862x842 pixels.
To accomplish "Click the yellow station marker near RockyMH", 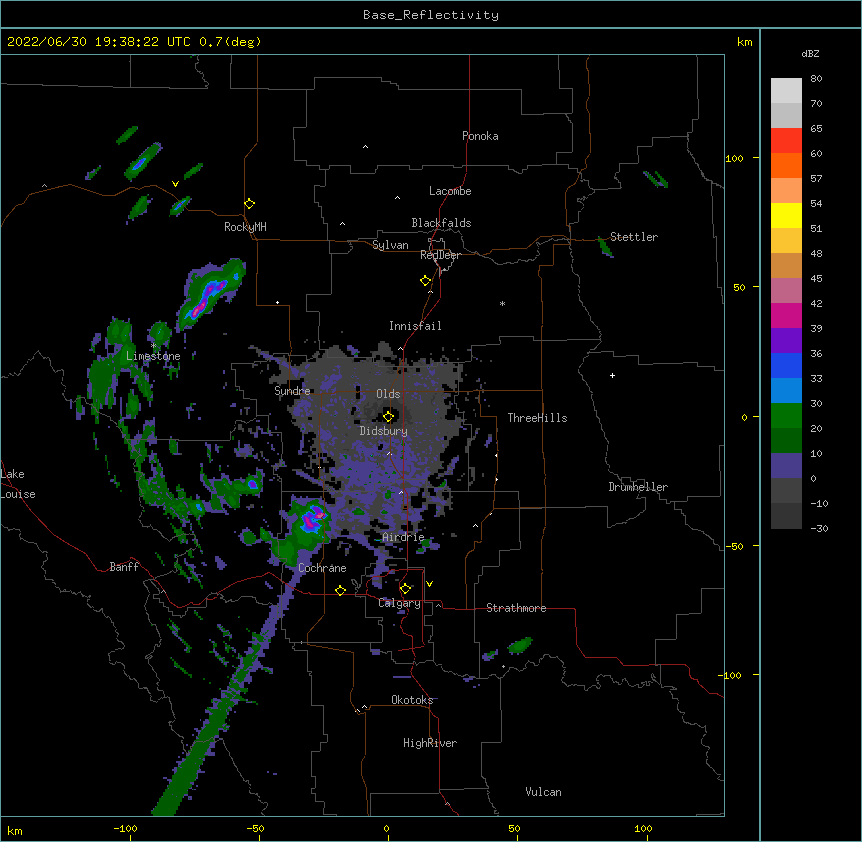I will click(249, 204).
